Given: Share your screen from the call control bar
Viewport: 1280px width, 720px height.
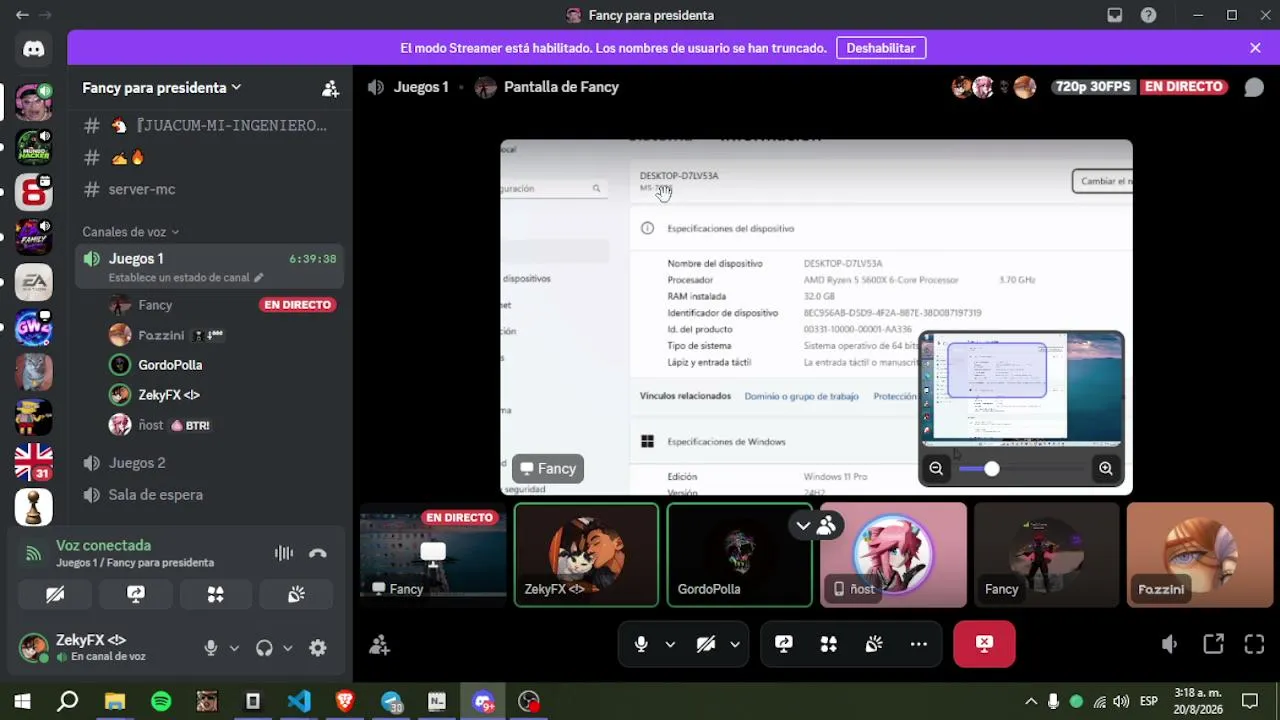Looking at the screenshot, I should tap(784, 645).
